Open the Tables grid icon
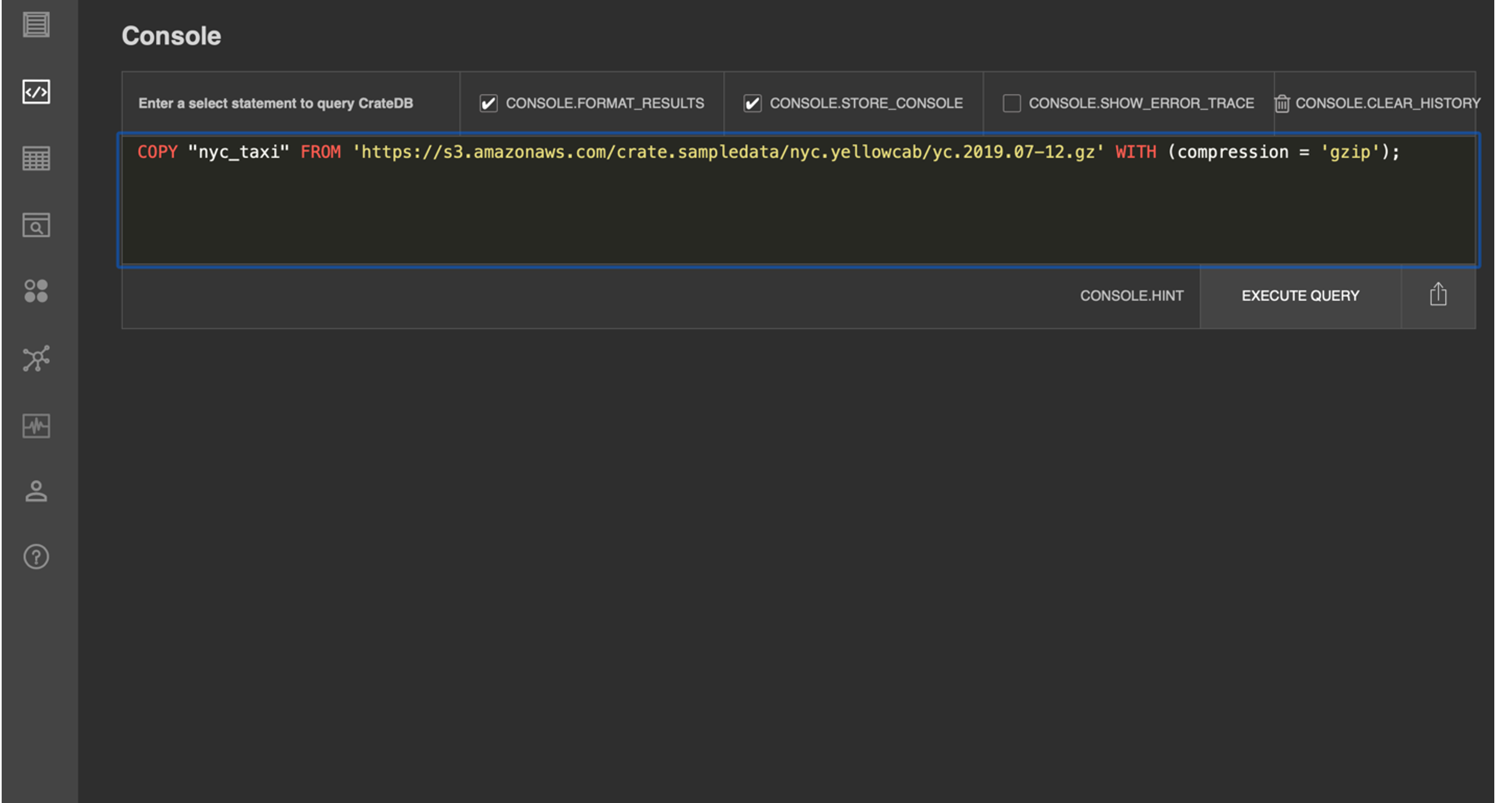This screenshot has width=1512, height=803. [37, 159]
